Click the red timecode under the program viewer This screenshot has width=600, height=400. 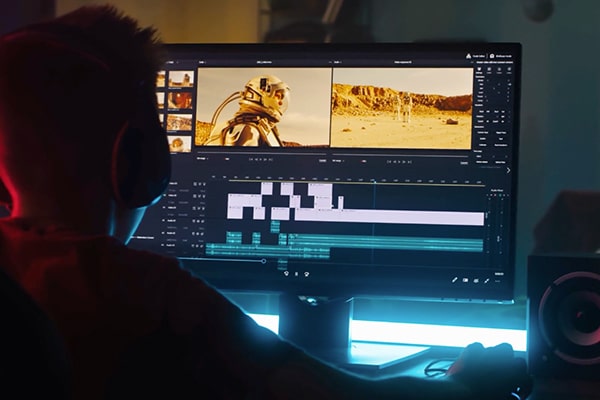coord(364,161)
